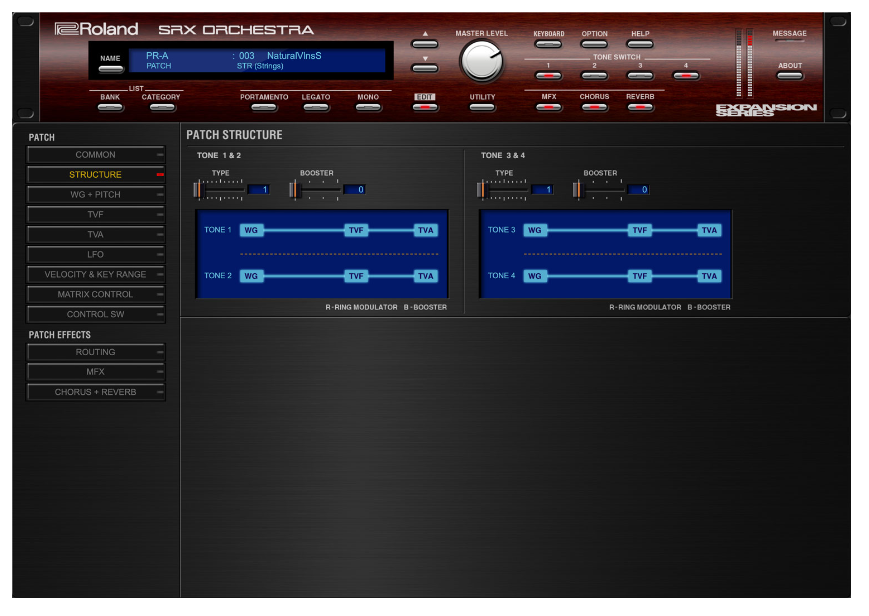Viewport: 869px width, 616px height.
Task: Select the COMMON patch tab
Action: point(96,155)
